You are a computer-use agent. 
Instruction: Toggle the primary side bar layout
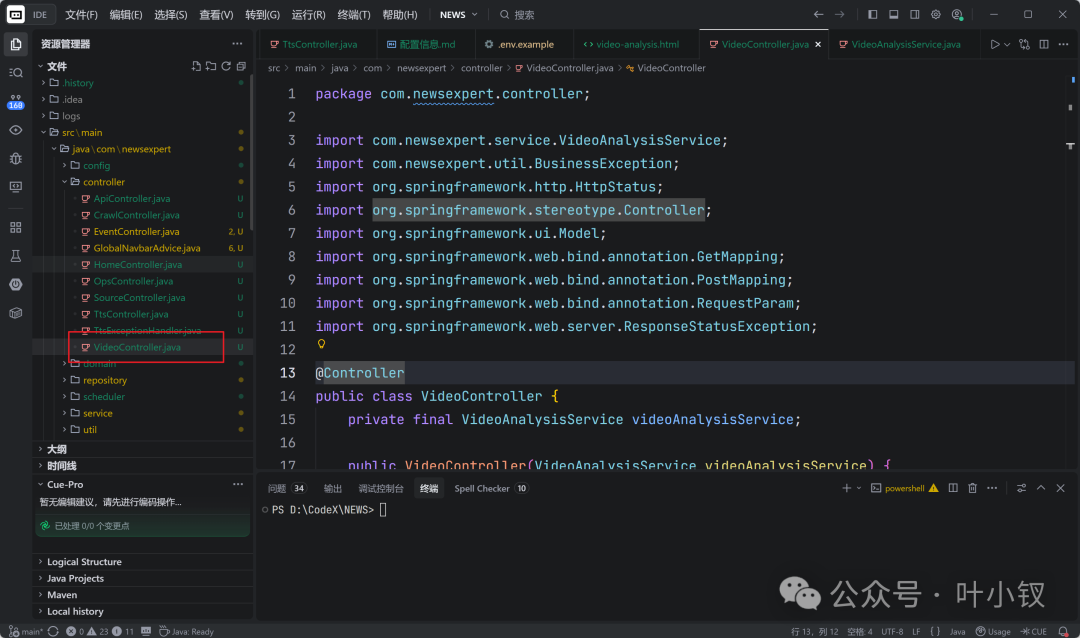[x=873, y=14]
